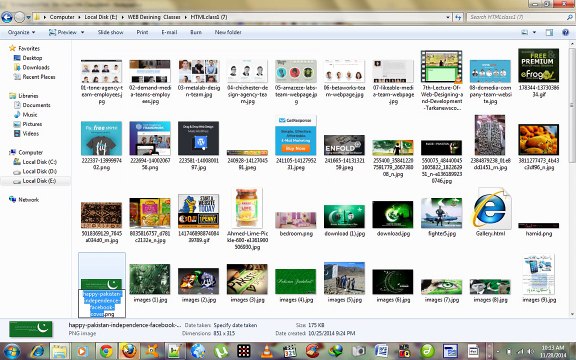576x360 pixels.
Task: Open the views options dropdown arrow
Action: 534,32
